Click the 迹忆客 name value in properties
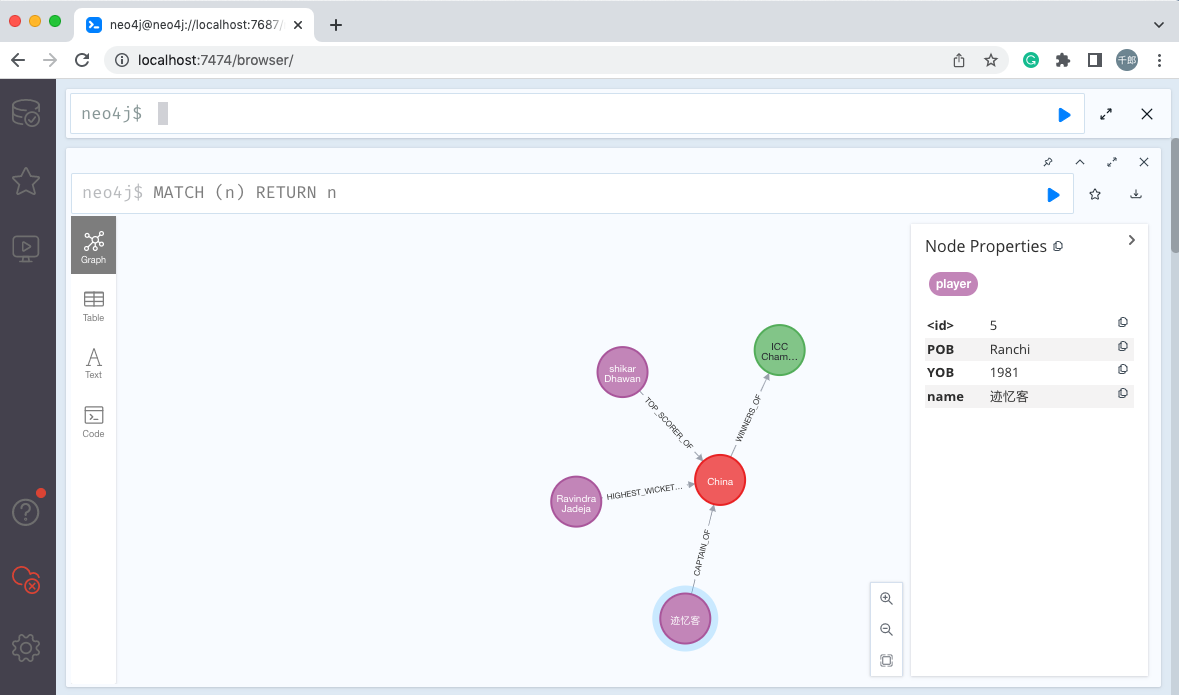This screenshot has height=695, width=1179. point(1009,396)
